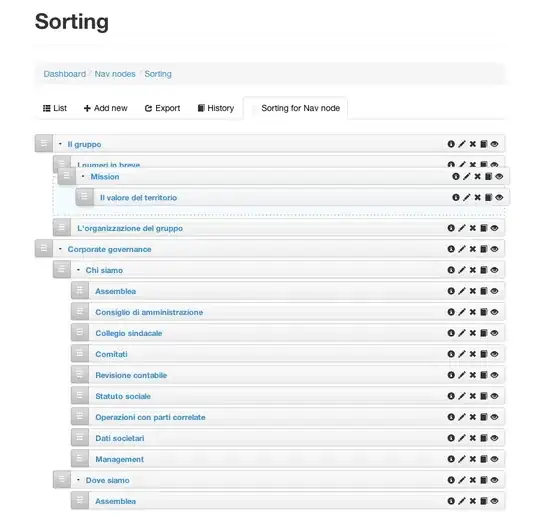Open the Collegio sindacale link
Screen dimensions: 540x522
tap(129, 333)
